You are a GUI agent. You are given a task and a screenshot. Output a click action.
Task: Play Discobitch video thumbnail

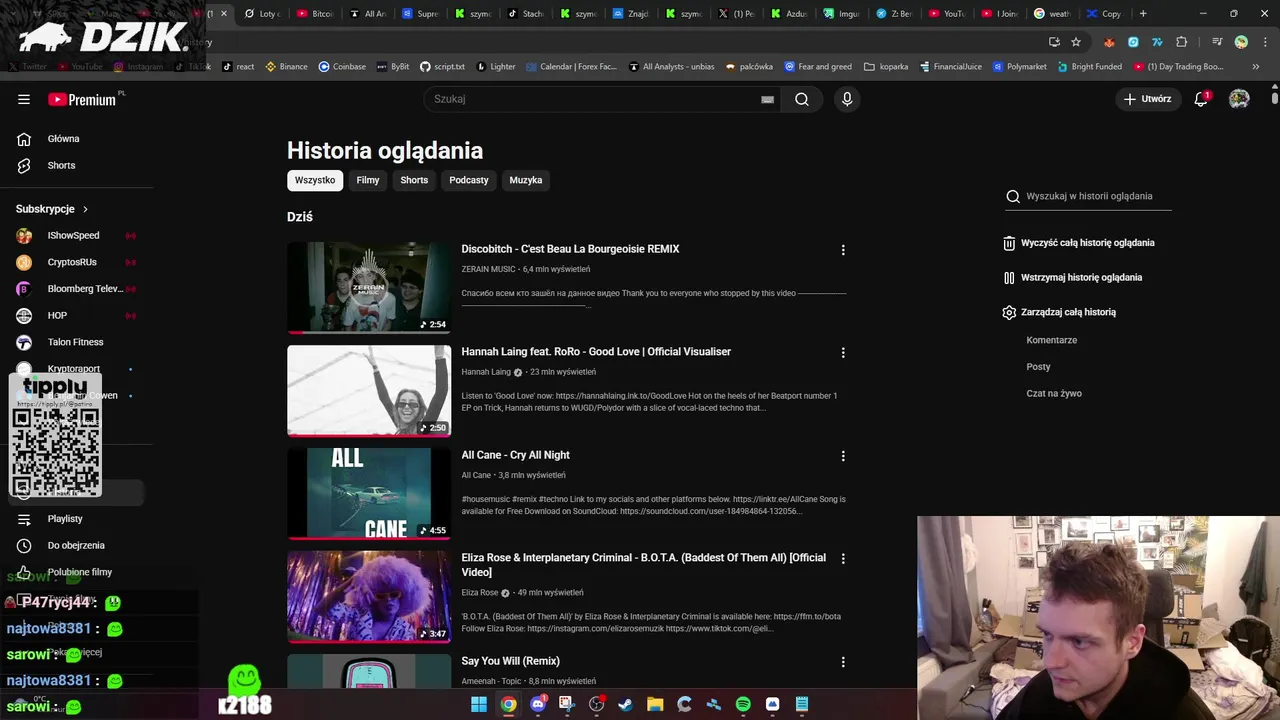point(369,288)
